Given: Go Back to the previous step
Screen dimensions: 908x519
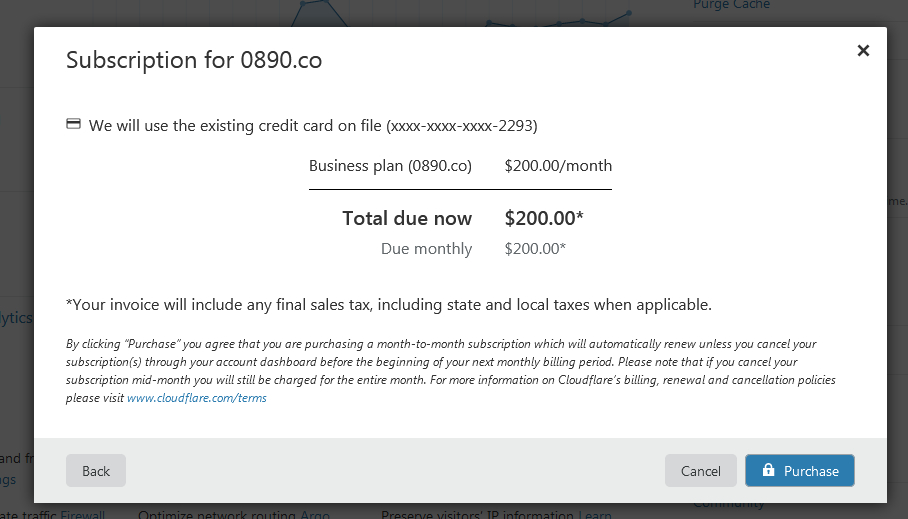Looking at the screenshot, I should point(96,470).
